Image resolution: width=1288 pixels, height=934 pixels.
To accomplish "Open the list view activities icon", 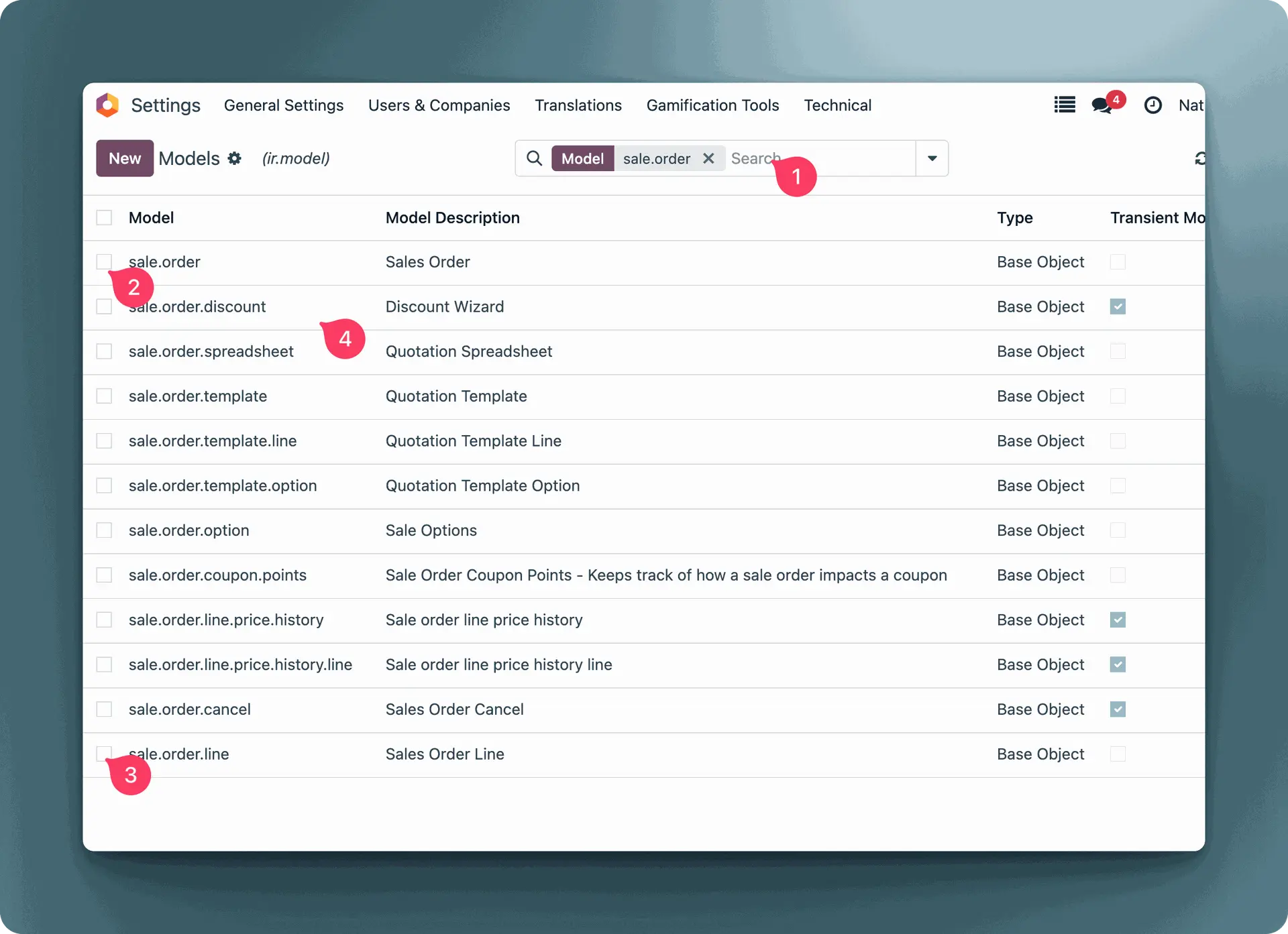I will point(1065,105).
